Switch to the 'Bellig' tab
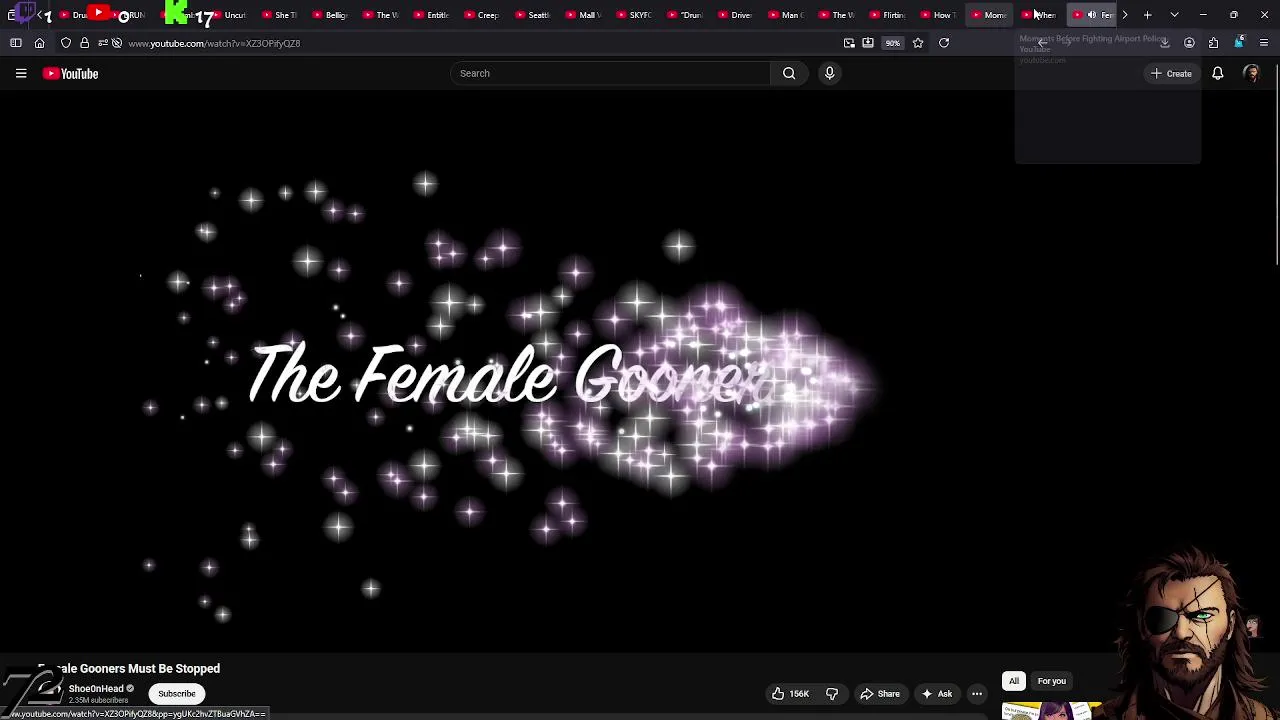Viewport: 1280px width, 720px height. (x=332, y=15)
